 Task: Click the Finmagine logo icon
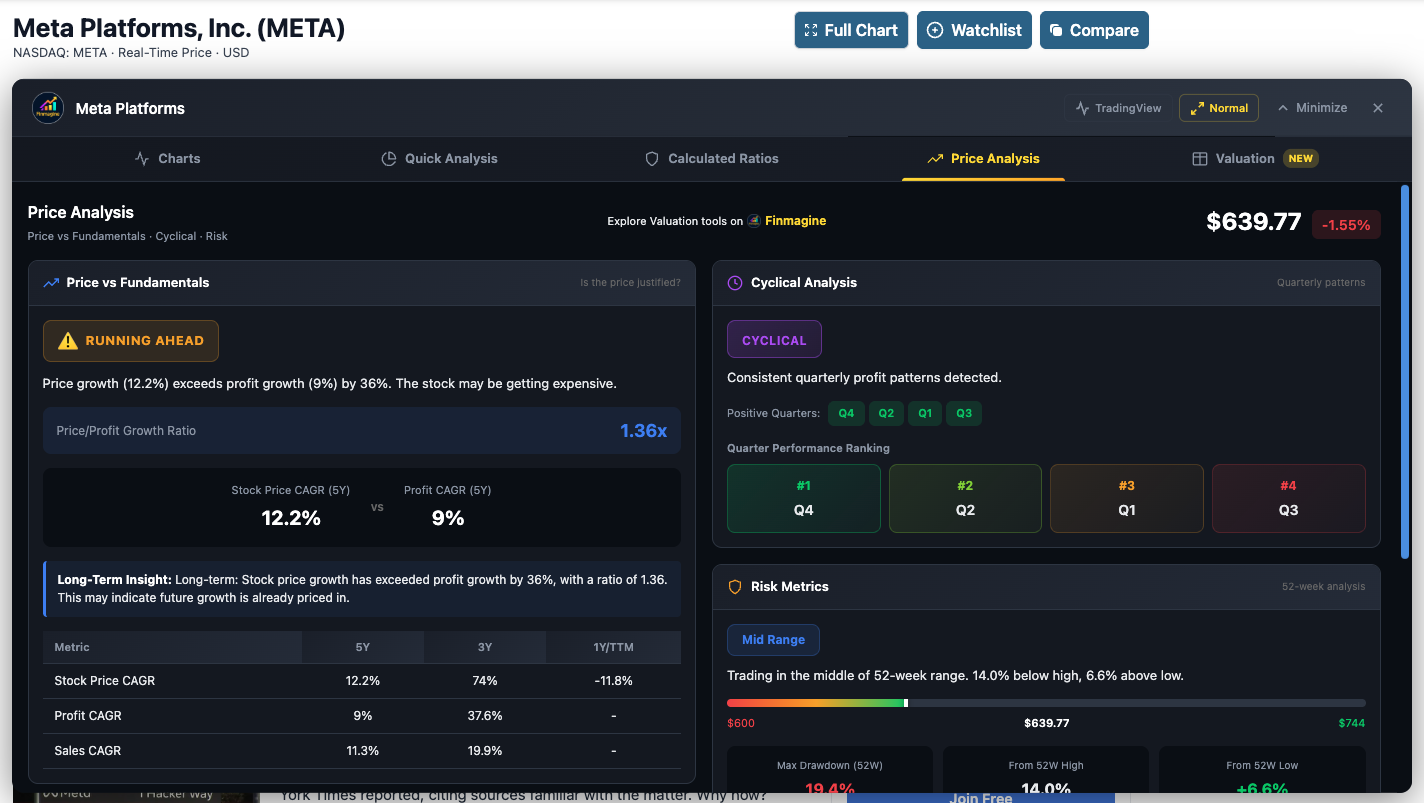point(47,108)
